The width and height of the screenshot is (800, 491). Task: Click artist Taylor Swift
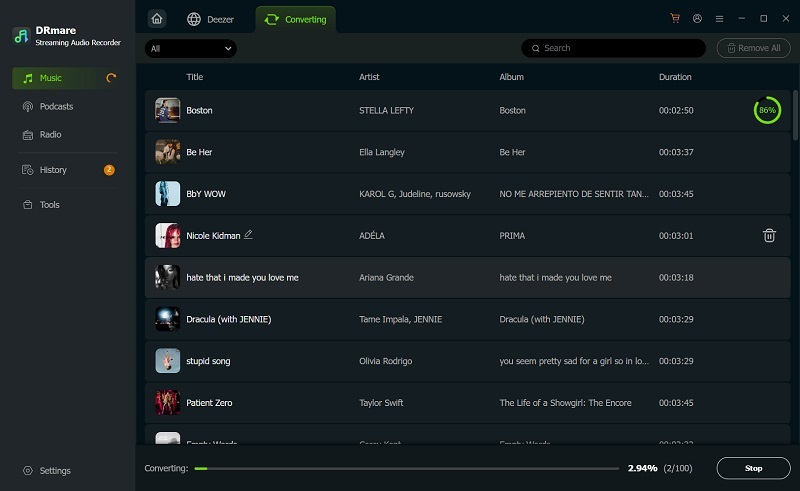click(x=381, y=403)
